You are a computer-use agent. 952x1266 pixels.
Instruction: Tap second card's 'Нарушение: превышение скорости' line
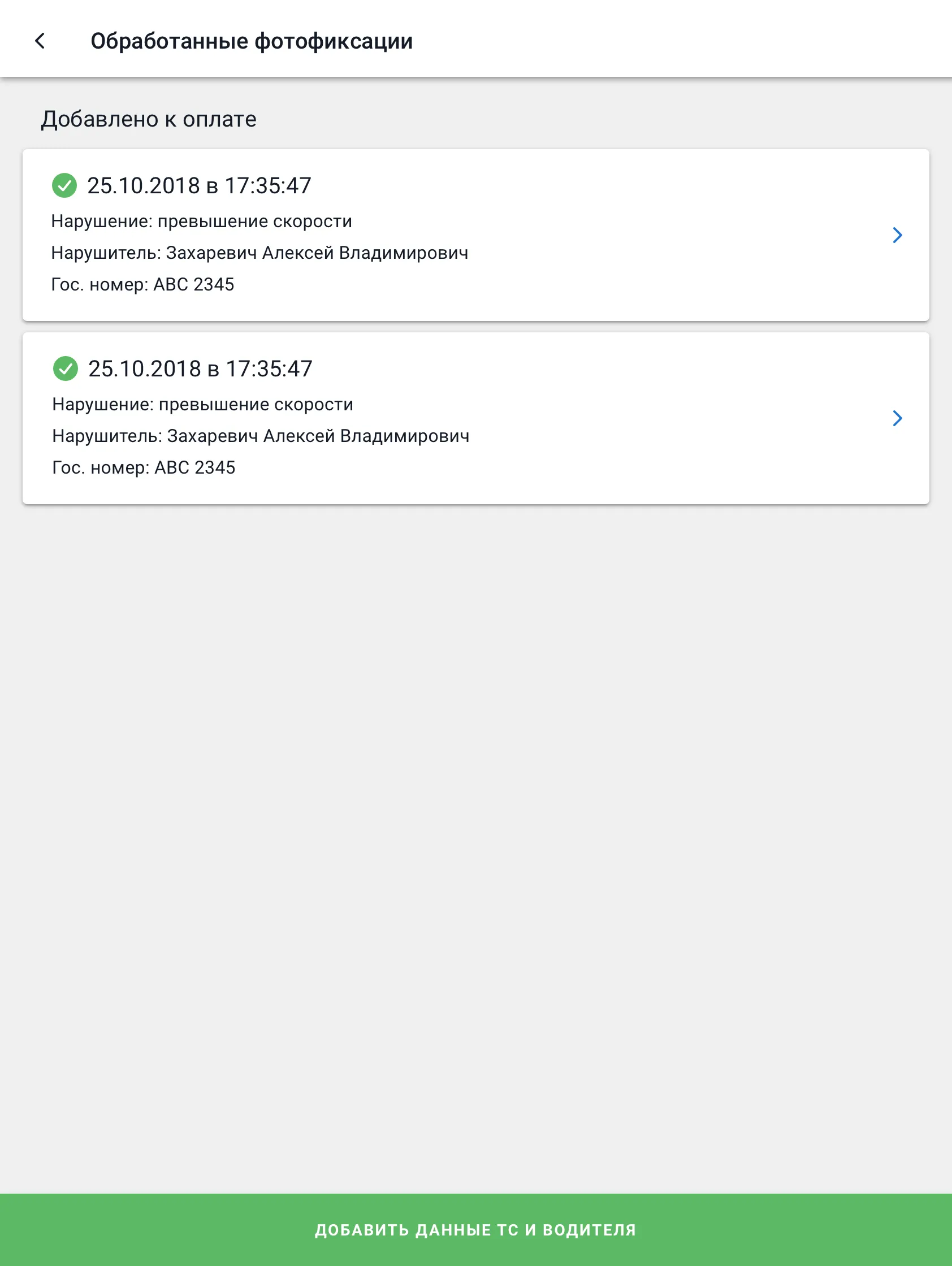click(x=202, y=405)
